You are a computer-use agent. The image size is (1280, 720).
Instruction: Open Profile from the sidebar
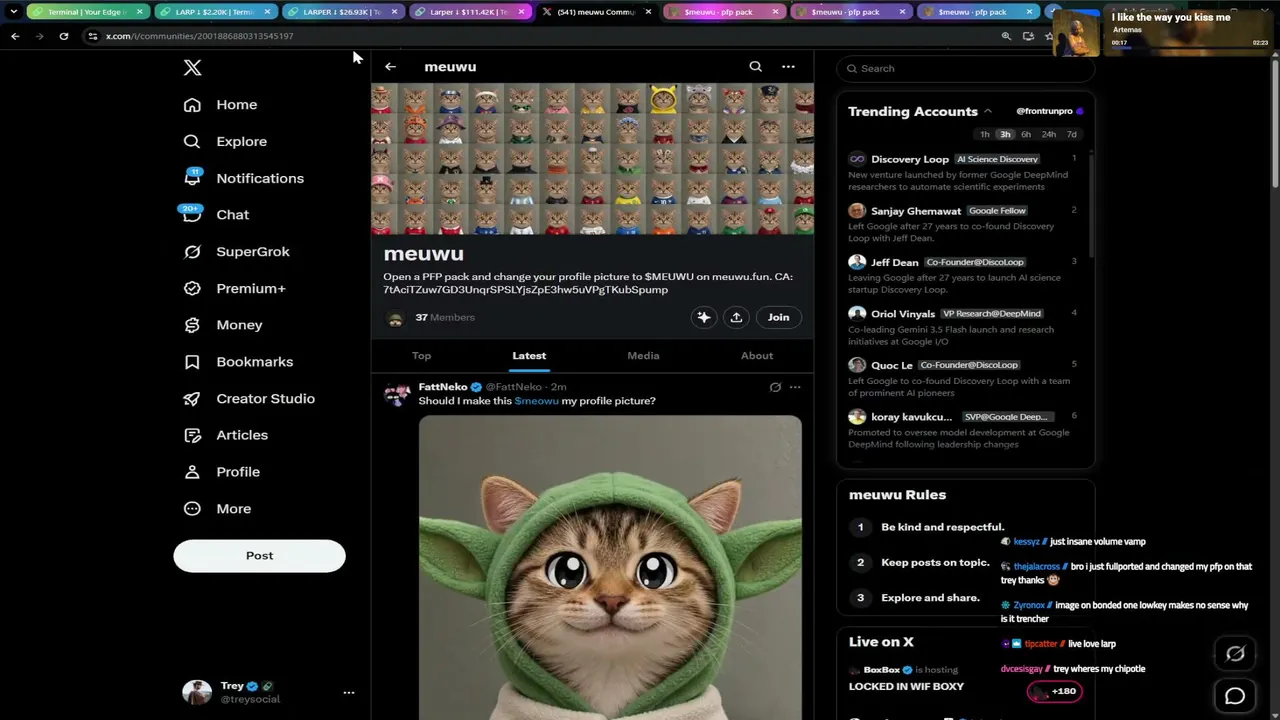pos(221,472)
